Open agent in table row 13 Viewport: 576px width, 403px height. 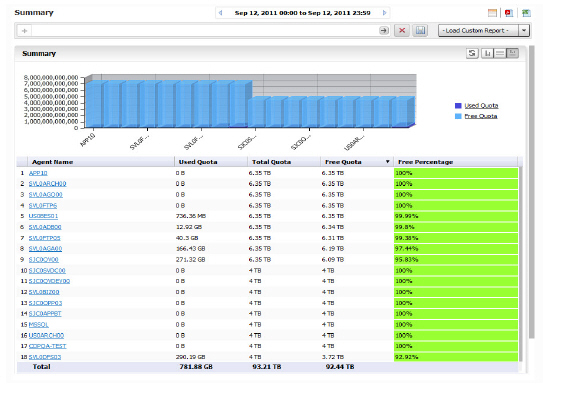45,303
